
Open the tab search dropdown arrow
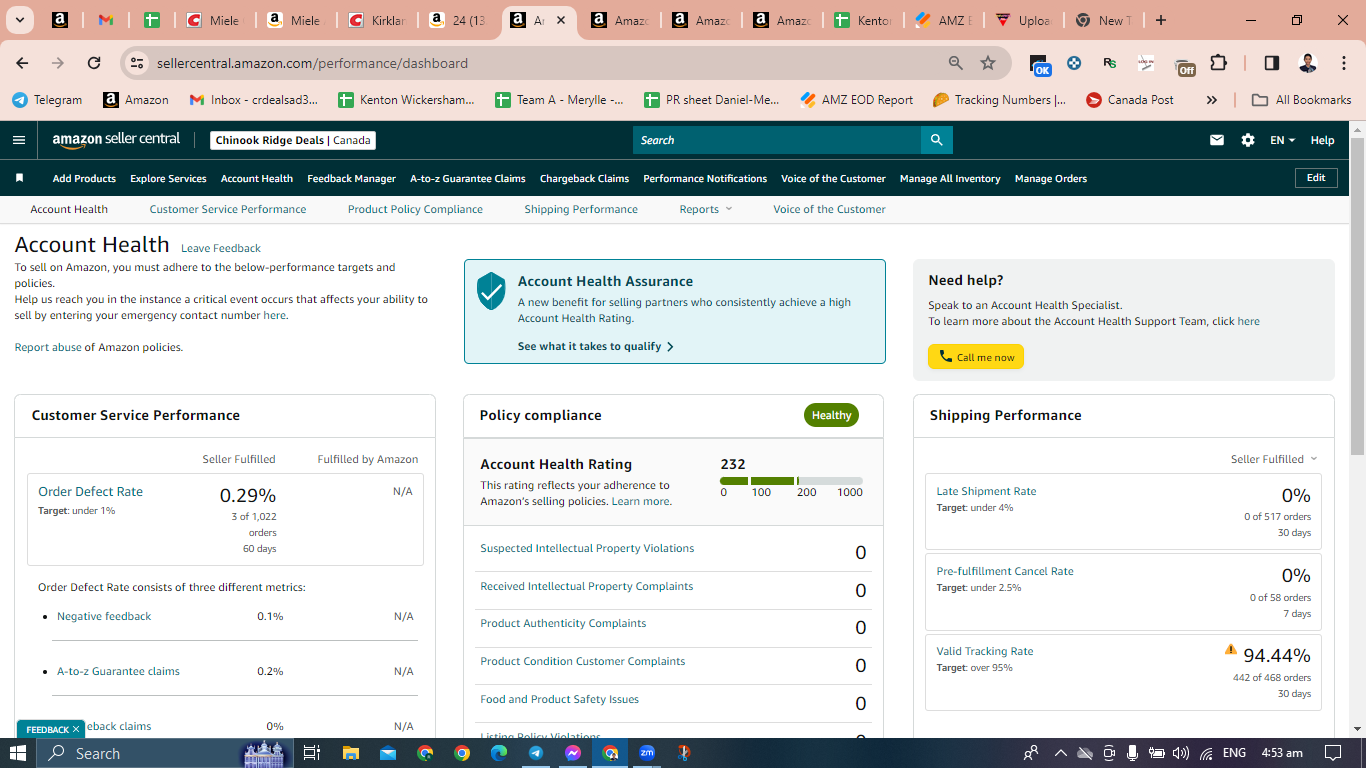point(20,20)
